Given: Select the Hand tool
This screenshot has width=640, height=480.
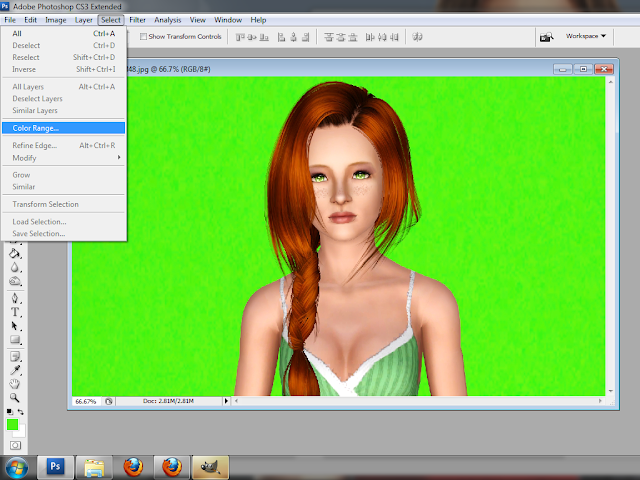Looking at the screenshot, I should (15, 383).
